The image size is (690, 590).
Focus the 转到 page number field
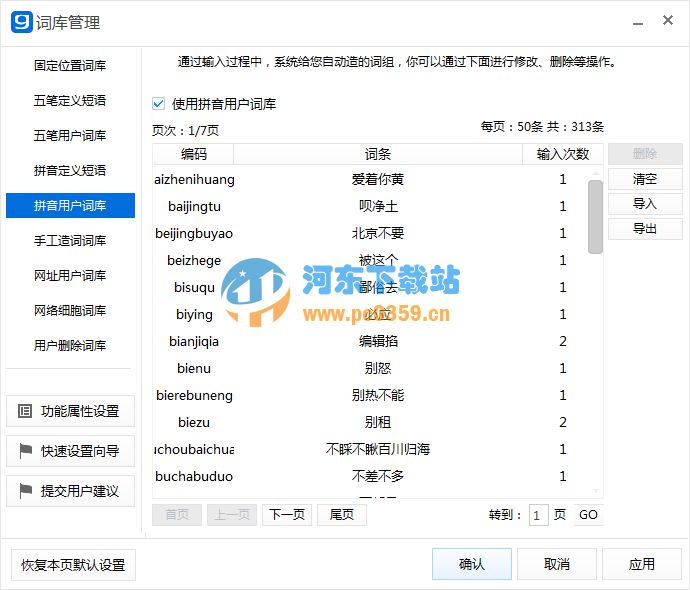pos(538,515)
